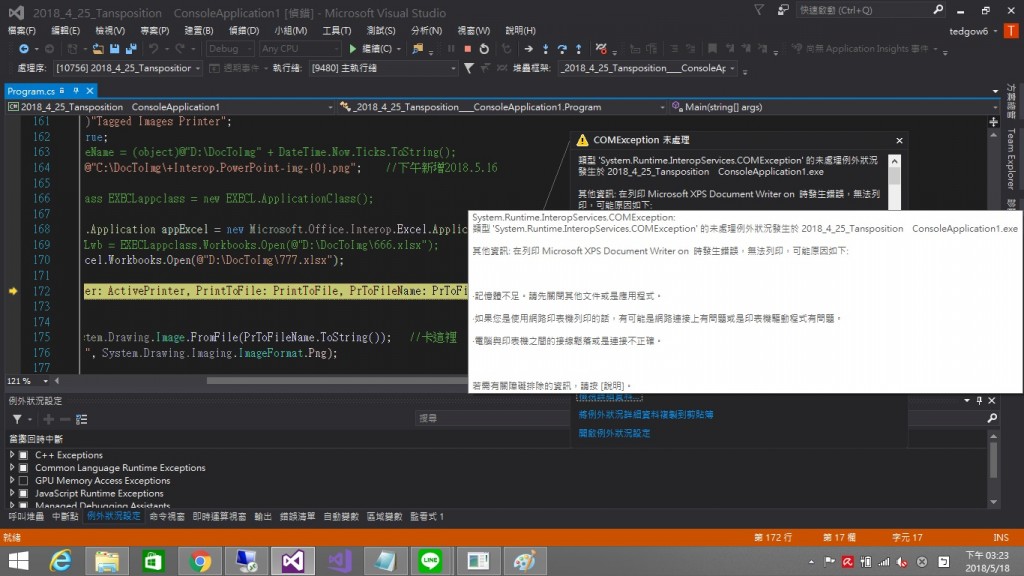
Task: Click the Navigate Backward arrow icon
Action: tap(24, 49)
